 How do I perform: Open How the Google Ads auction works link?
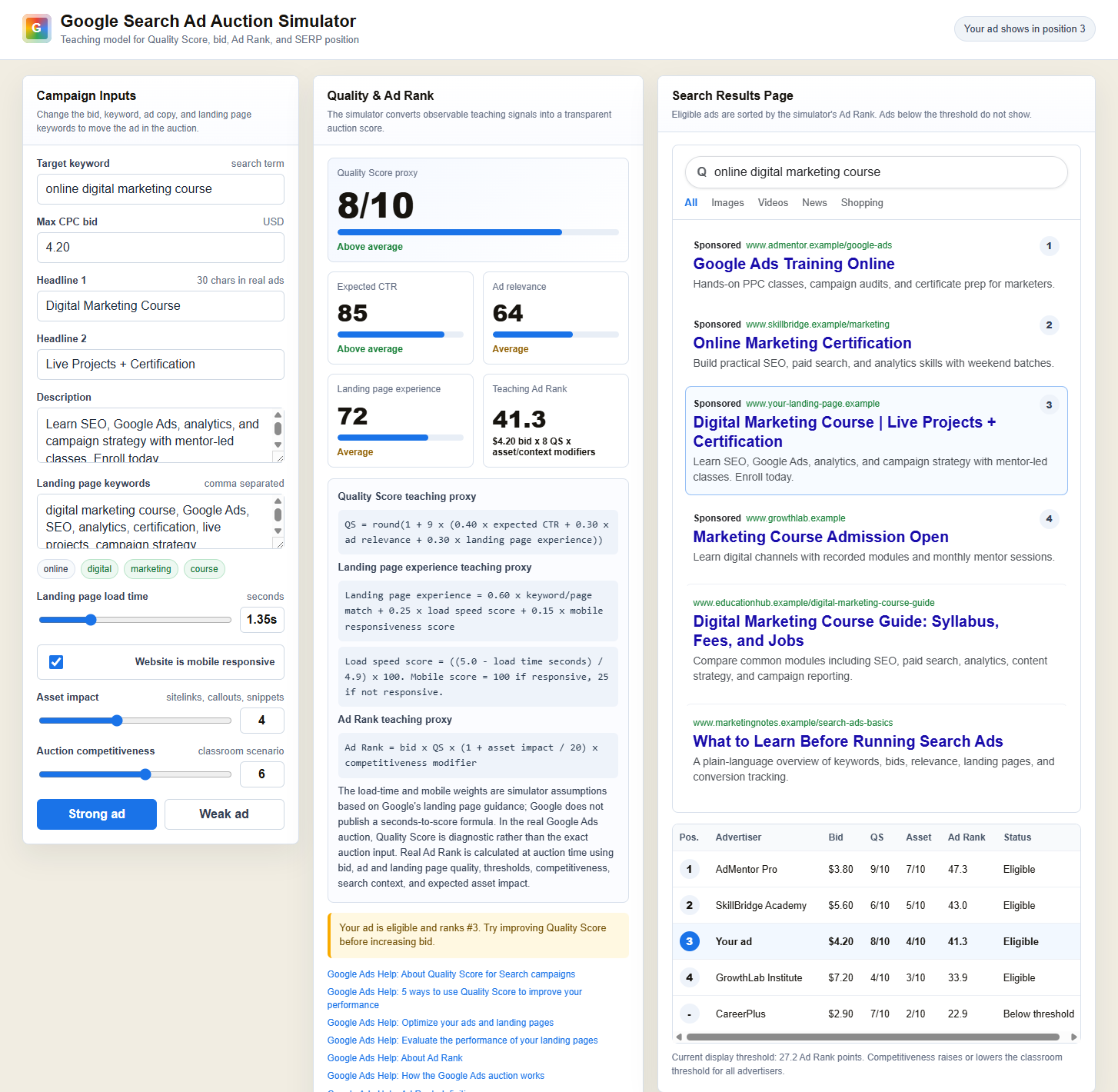pos(436,1076)
